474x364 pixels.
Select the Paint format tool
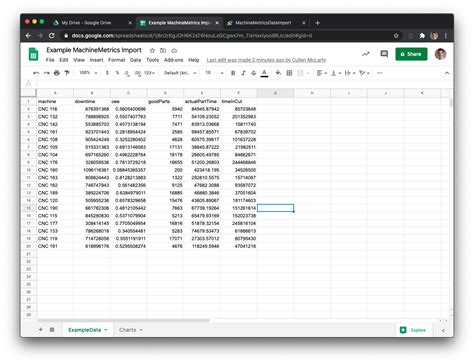point(67,73)
